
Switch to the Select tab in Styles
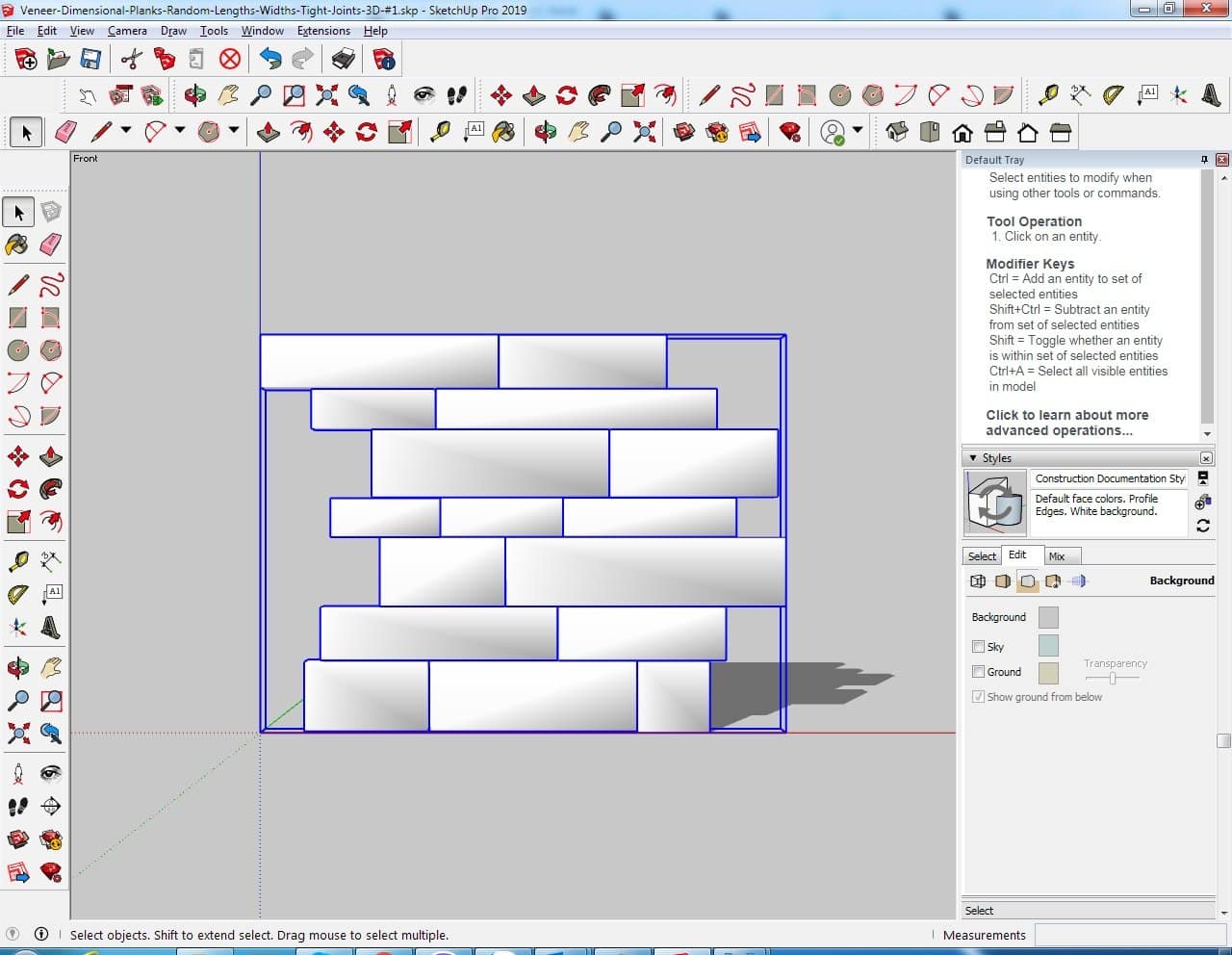pyautogui.click(x=982, y=556)
